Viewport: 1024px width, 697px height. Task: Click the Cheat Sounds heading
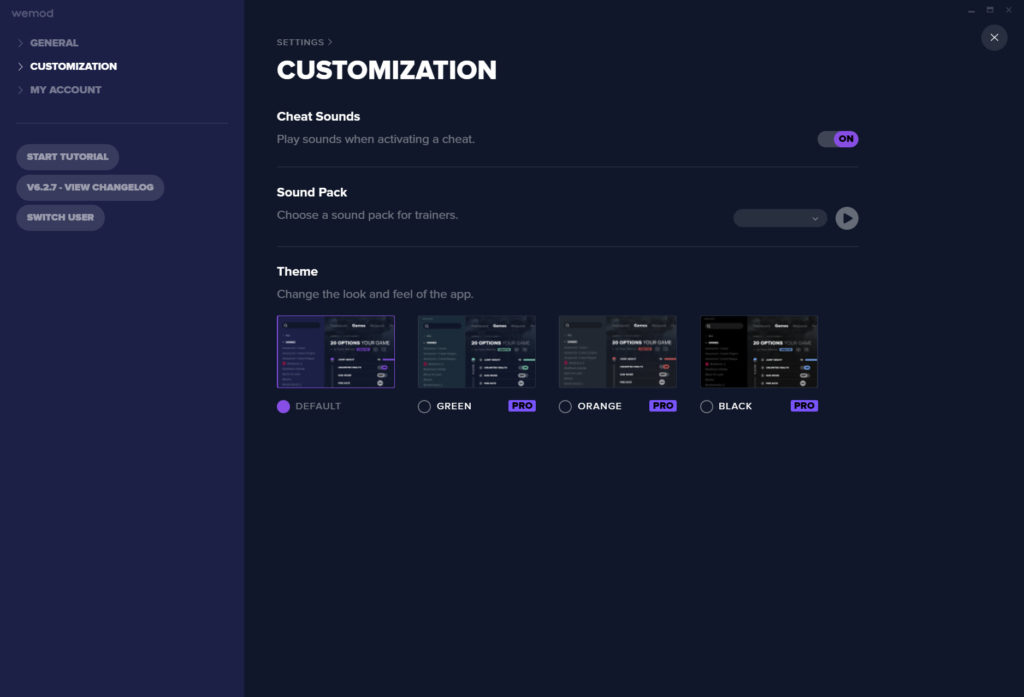click(318, 116)
